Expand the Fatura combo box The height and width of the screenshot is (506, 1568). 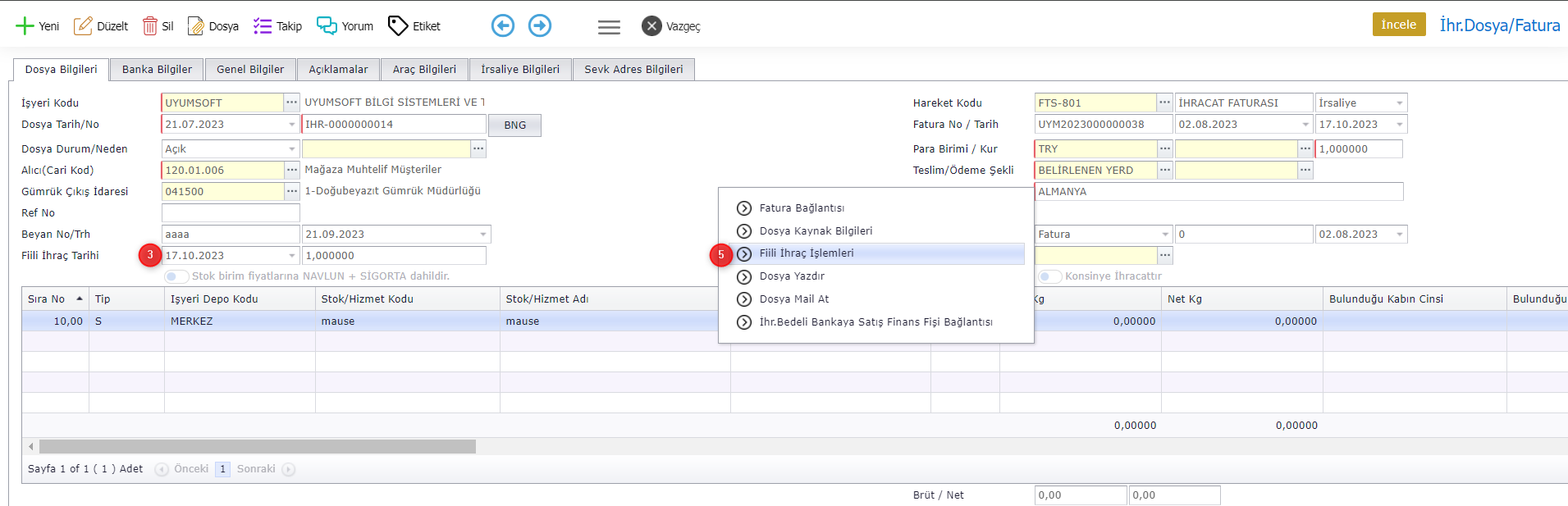coord(1165,235)
